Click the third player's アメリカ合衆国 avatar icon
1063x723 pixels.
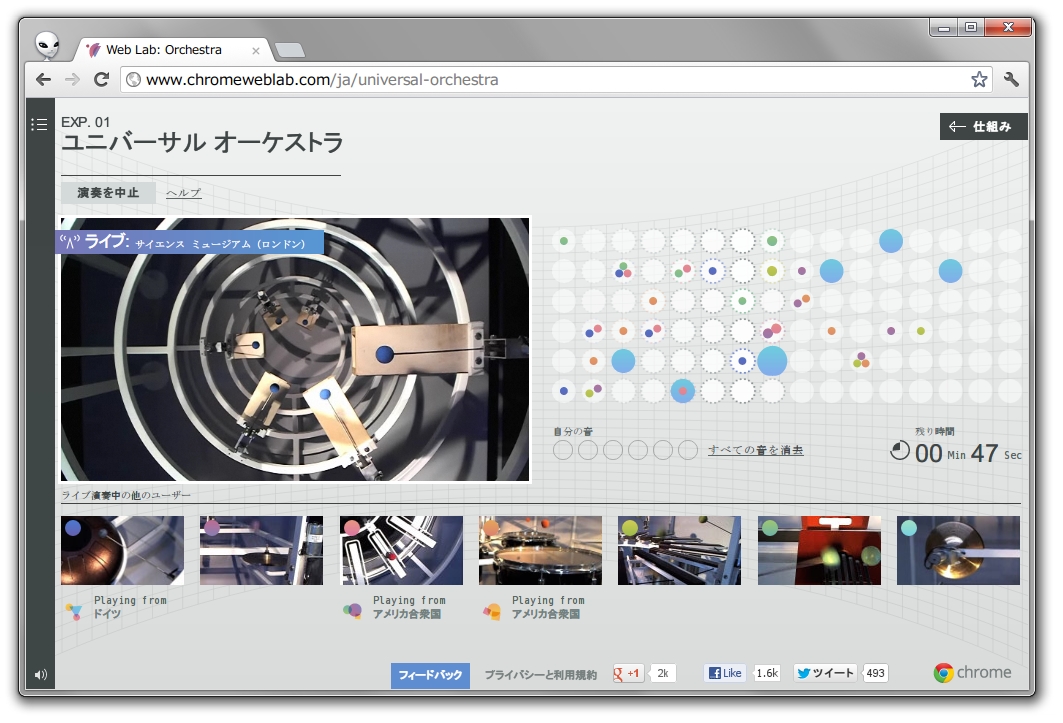tap(353, 610)
